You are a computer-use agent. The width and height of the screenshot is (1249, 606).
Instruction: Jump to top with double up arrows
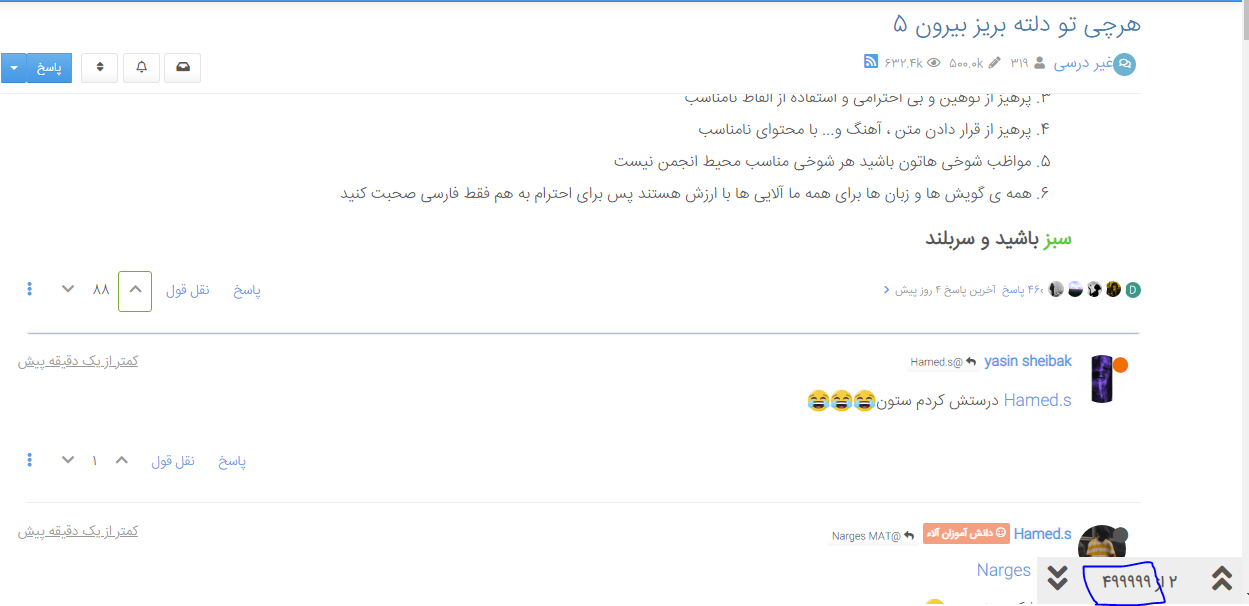tap(1221, 578)
